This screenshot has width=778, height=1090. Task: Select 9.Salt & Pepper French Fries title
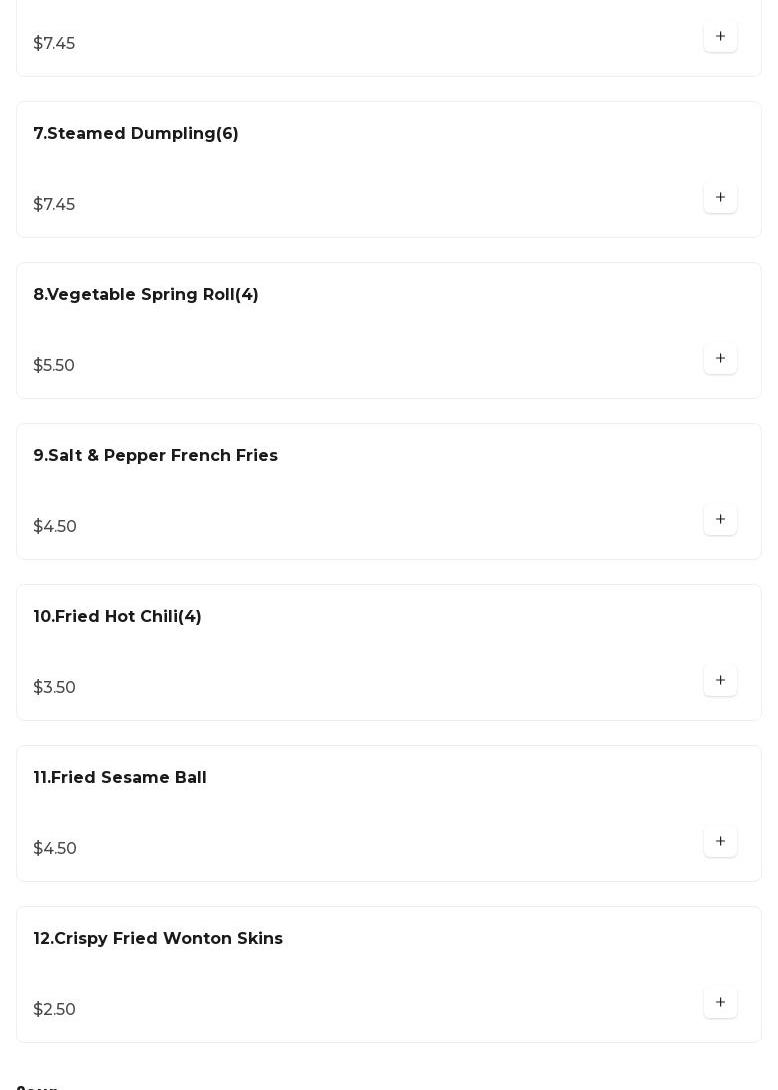click(156, 456)
